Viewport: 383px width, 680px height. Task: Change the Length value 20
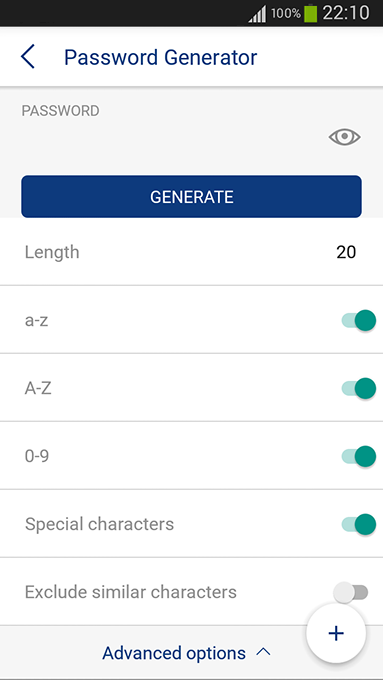point(346,252)
